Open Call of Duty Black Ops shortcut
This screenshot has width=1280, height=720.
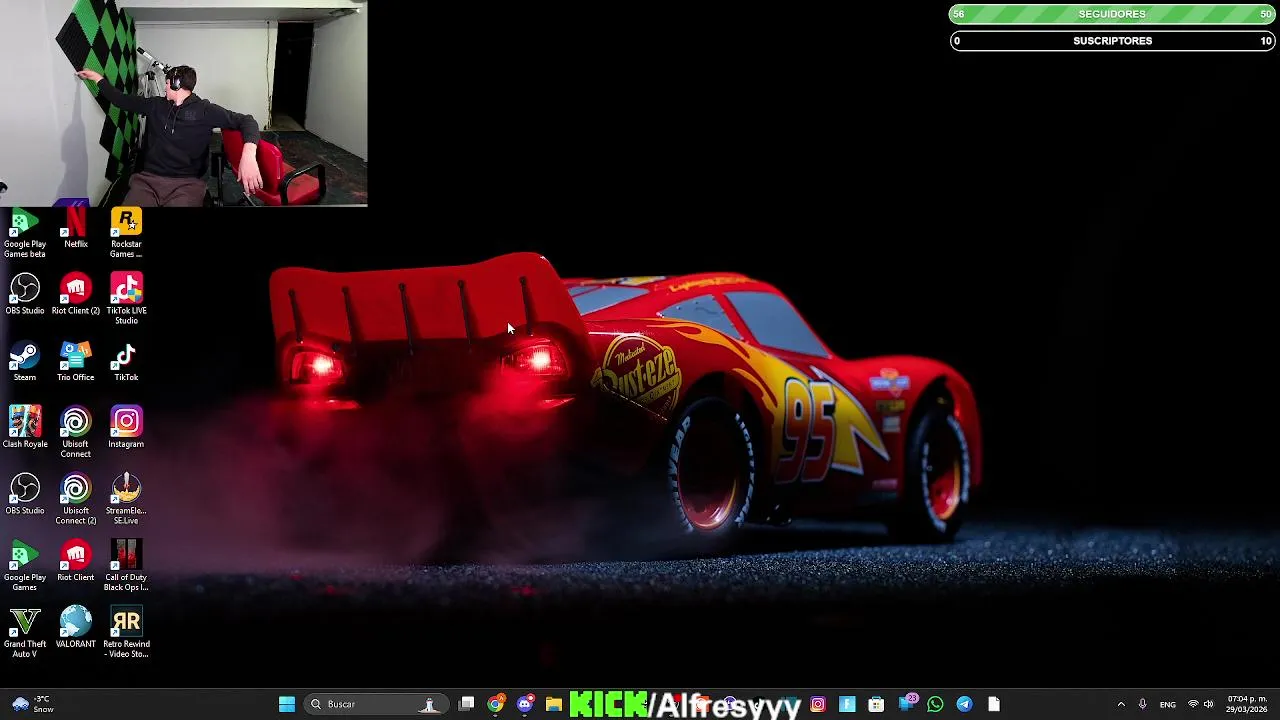[x=126, y=566]
